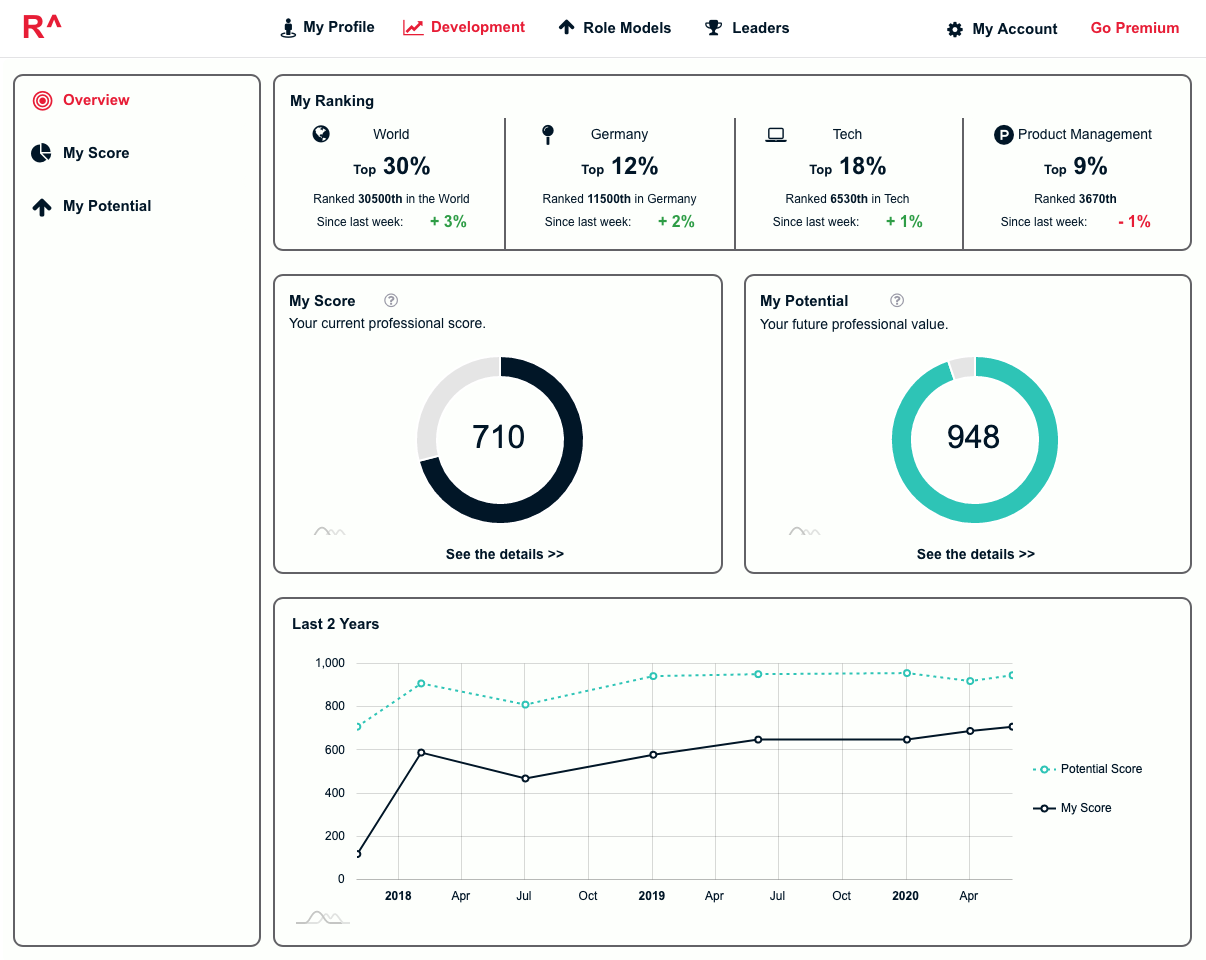Click the Tech laptop icon
This screenshot has width=1206, height=960.
776,135
